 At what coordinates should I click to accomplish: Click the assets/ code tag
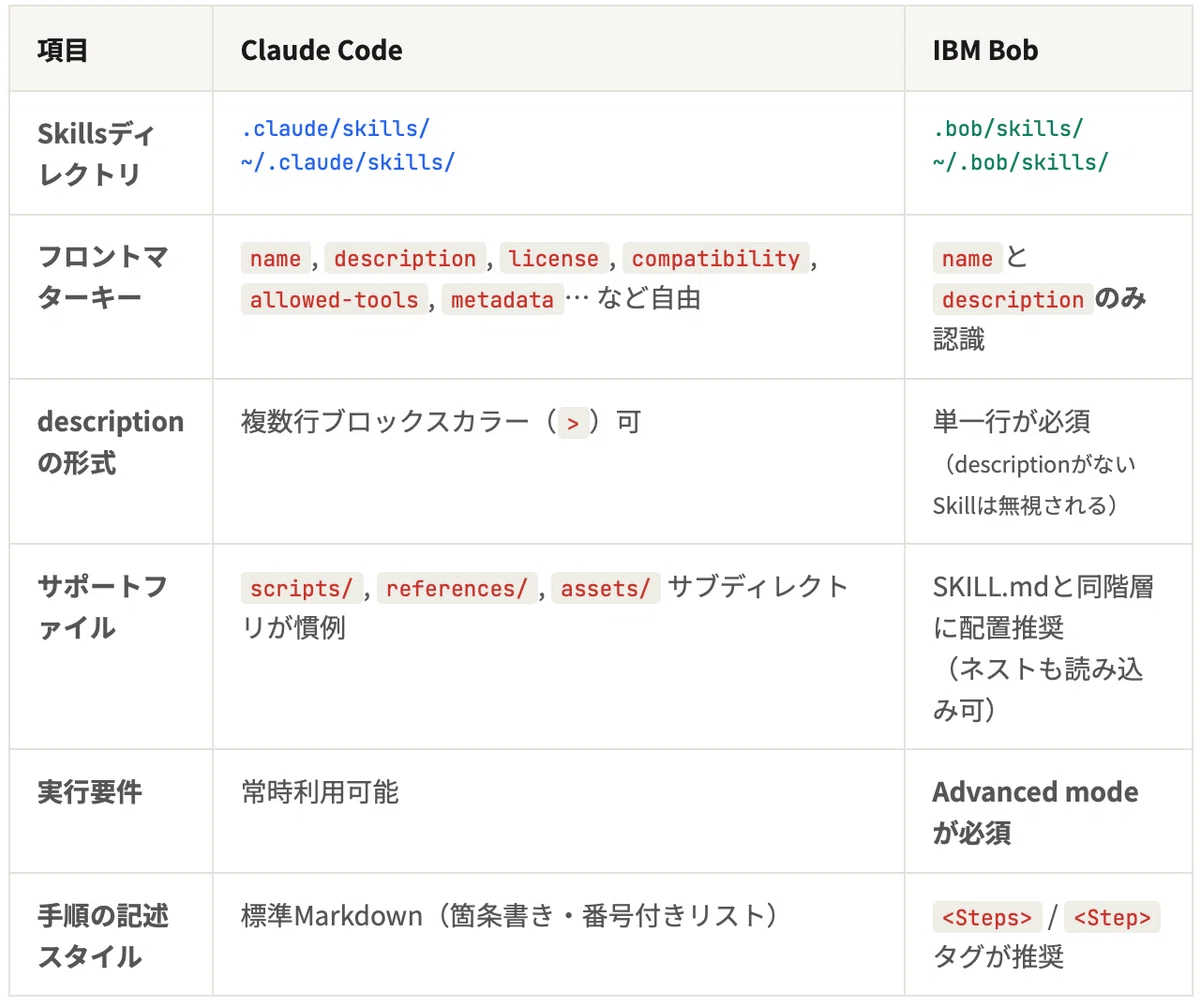coord(606,588)
